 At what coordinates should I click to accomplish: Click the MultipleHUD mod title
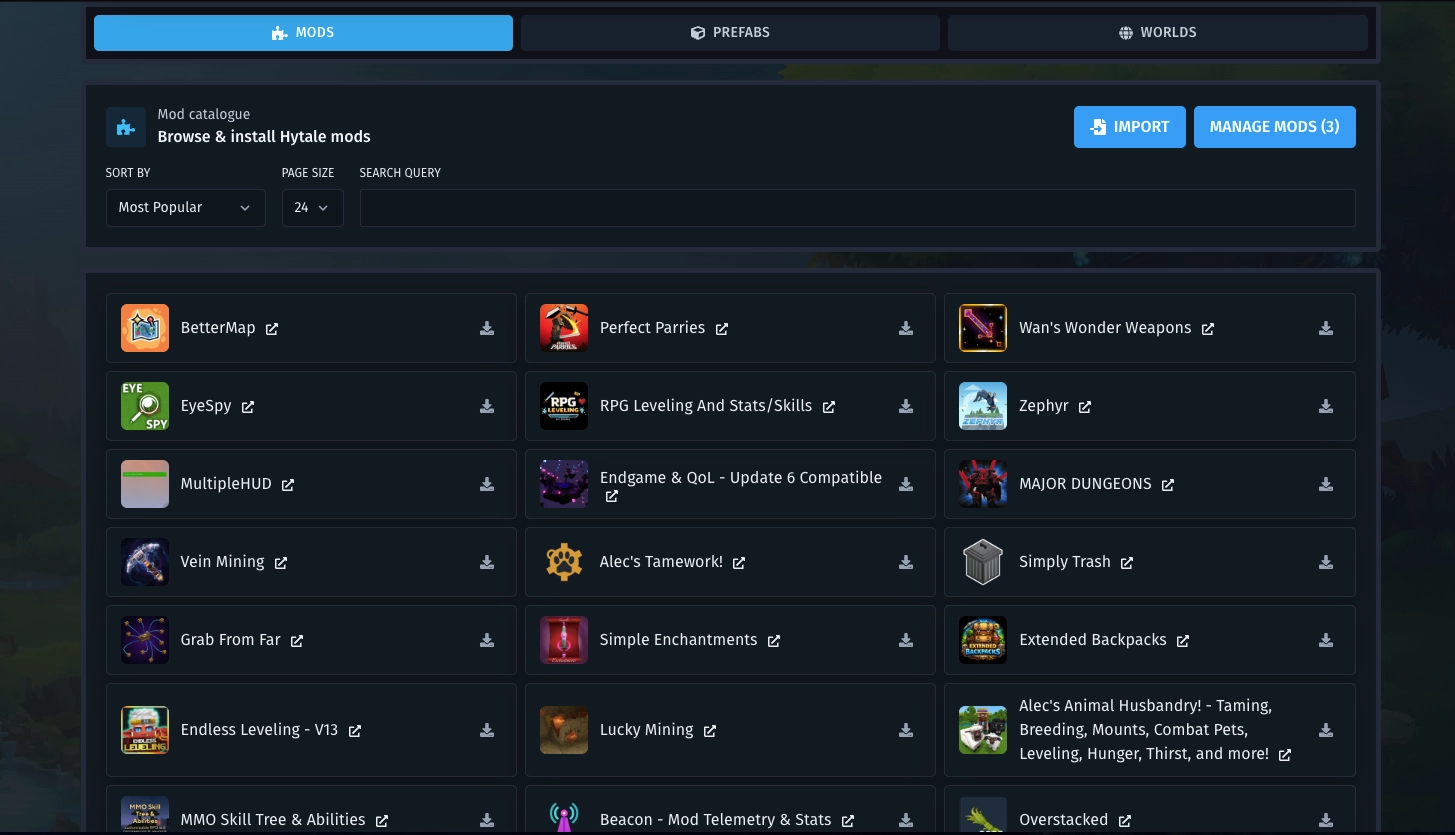click(x=226, y=484)
